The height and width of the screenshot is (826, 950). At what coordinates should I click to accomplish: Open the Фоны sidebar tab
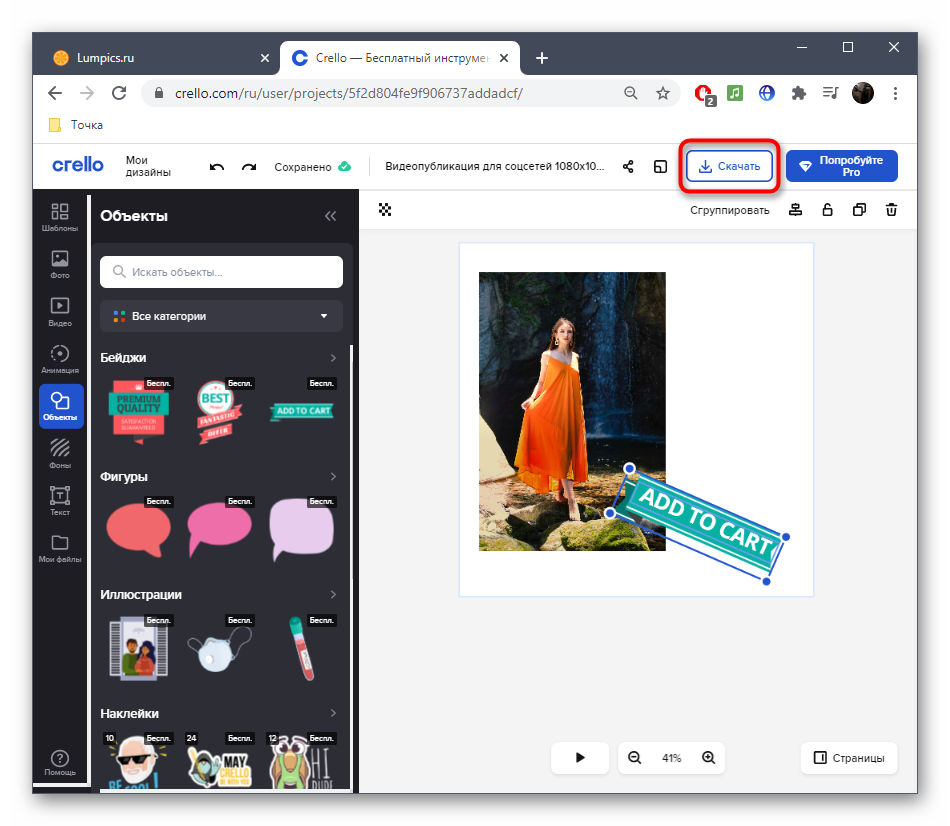click(60, 453)
